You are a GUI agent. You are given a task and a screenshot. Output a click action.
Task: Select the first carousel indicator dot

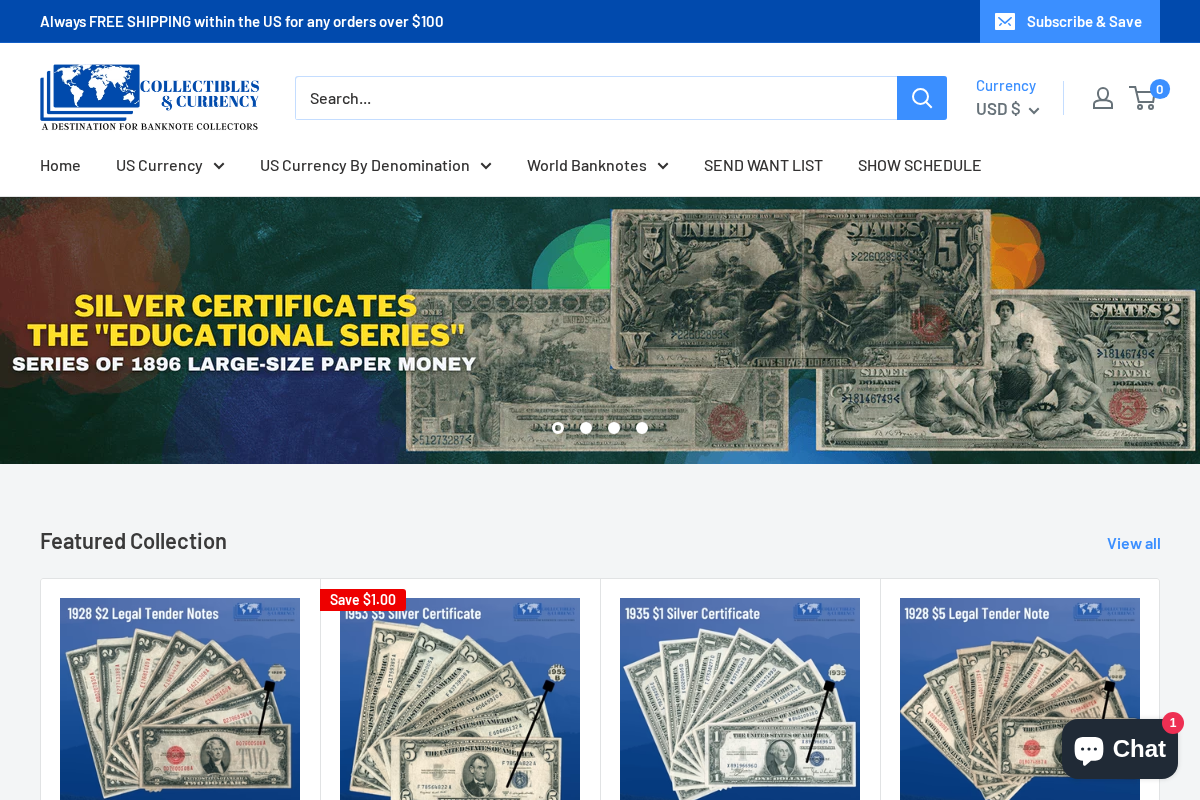(x=557, y=427)
